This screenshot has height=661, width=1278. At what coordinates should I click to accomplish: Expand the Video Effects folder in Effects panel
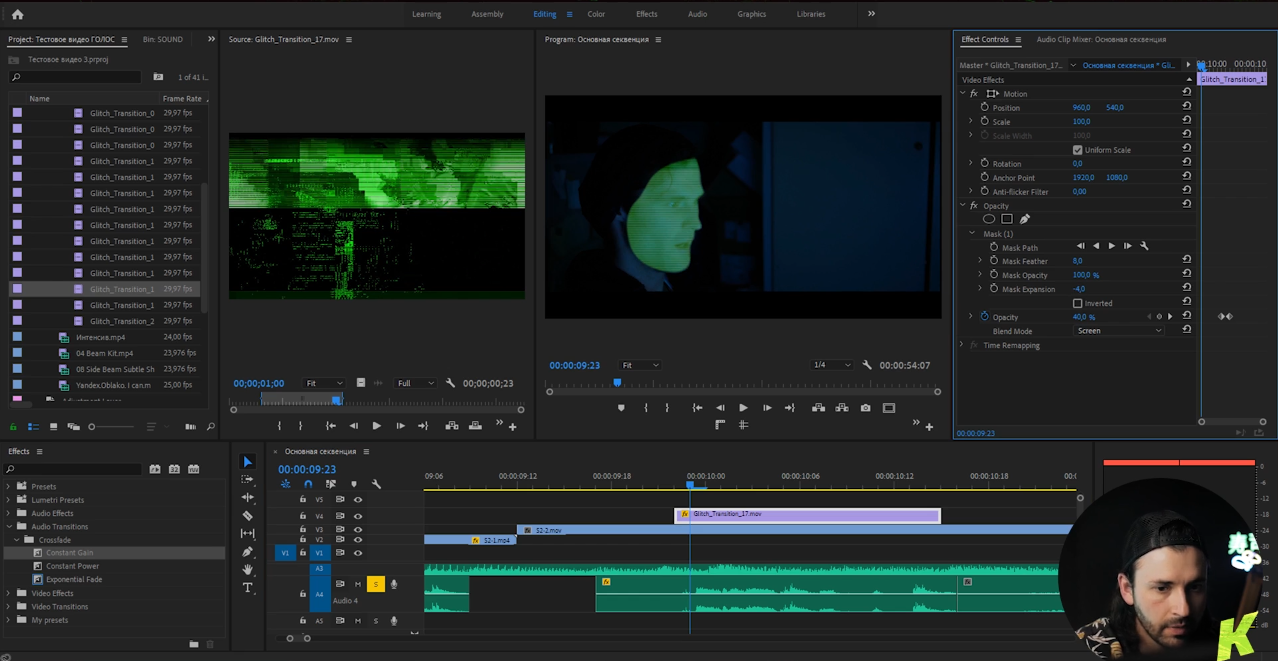click(10, 593)
